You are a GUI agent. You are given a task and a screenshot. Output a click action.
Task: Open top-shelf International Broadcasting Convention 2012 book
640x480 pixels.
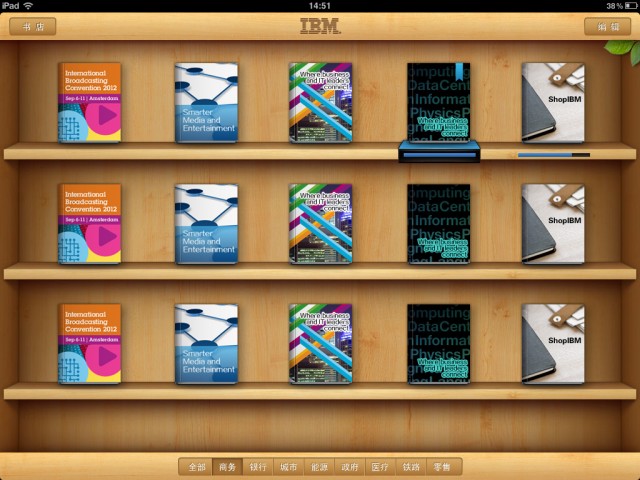[89, 102]
